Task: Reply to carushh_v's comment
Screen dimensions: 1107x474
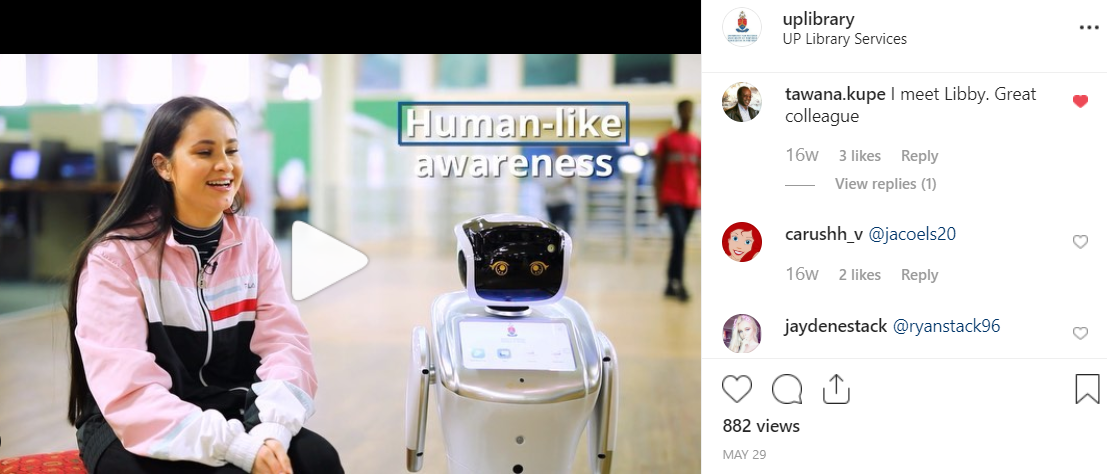Action: [919, 275]
